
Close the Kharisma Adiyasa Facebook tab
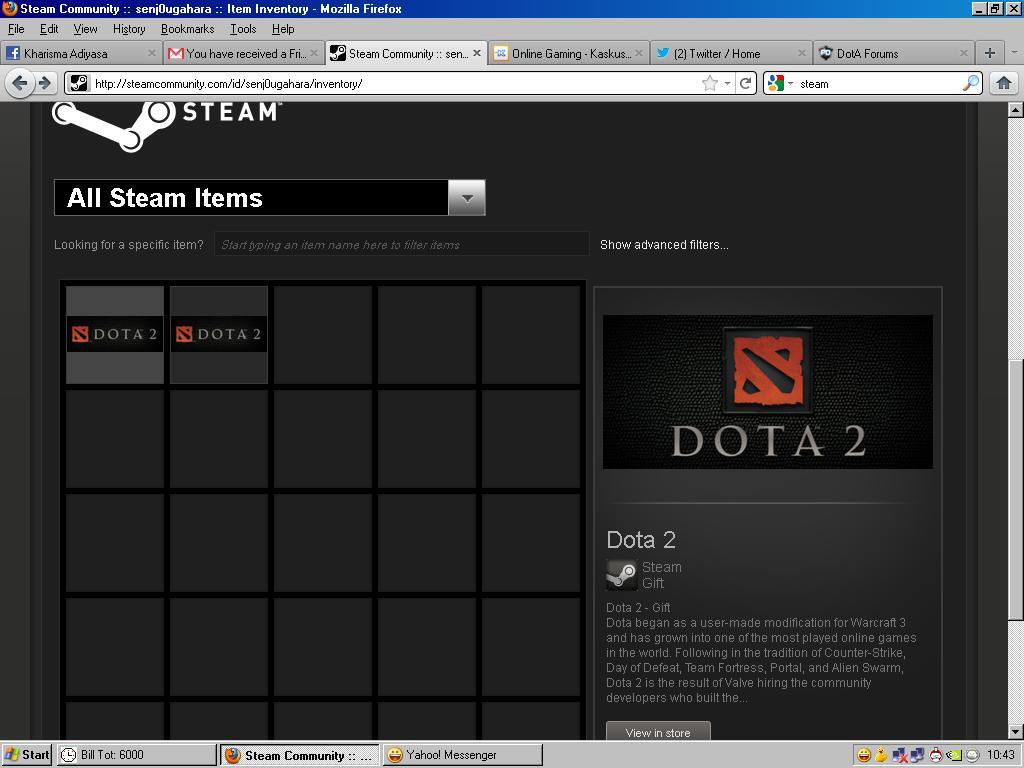click(152, 53)
